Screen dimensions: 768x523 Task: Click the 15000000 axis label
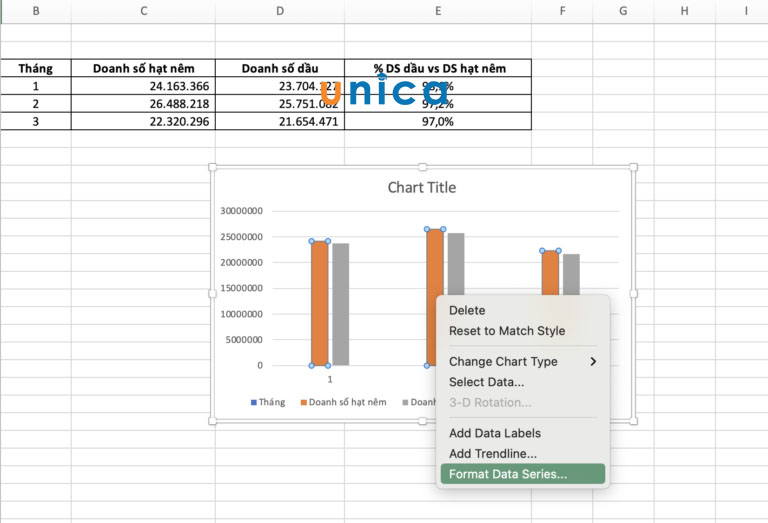click(241, 288)
